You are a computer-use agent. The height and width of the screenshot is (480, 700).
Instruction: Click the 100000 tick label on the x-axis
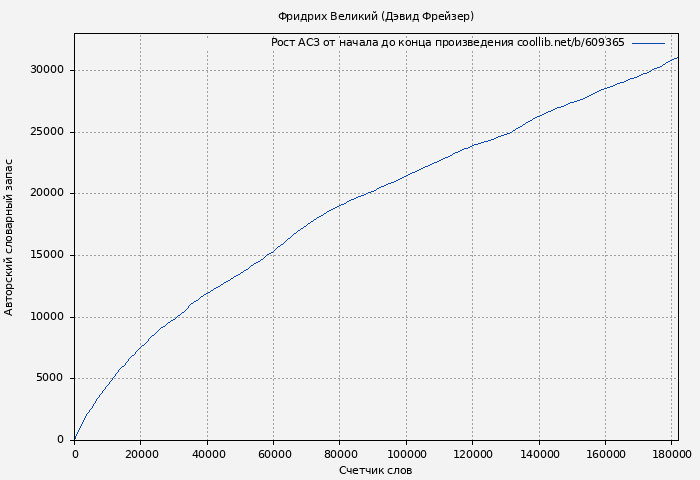406,454
